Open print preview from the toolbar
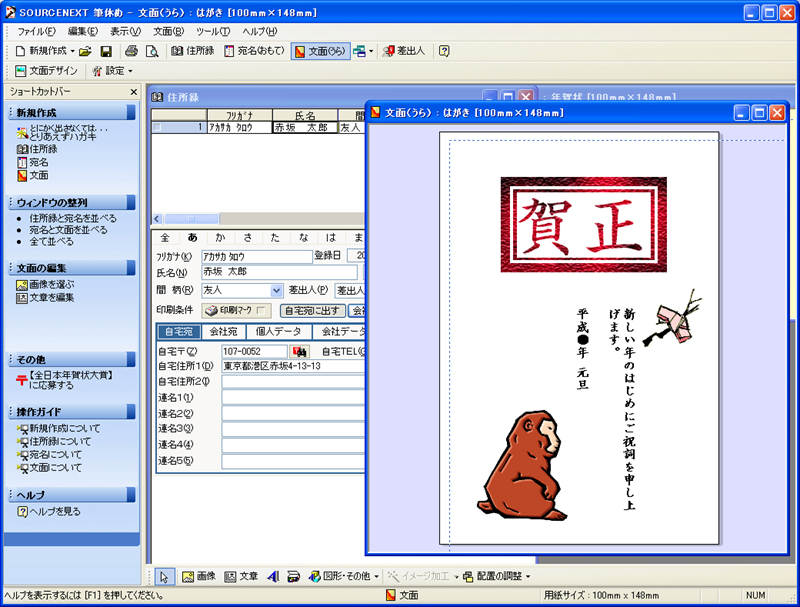 (152, 50)
